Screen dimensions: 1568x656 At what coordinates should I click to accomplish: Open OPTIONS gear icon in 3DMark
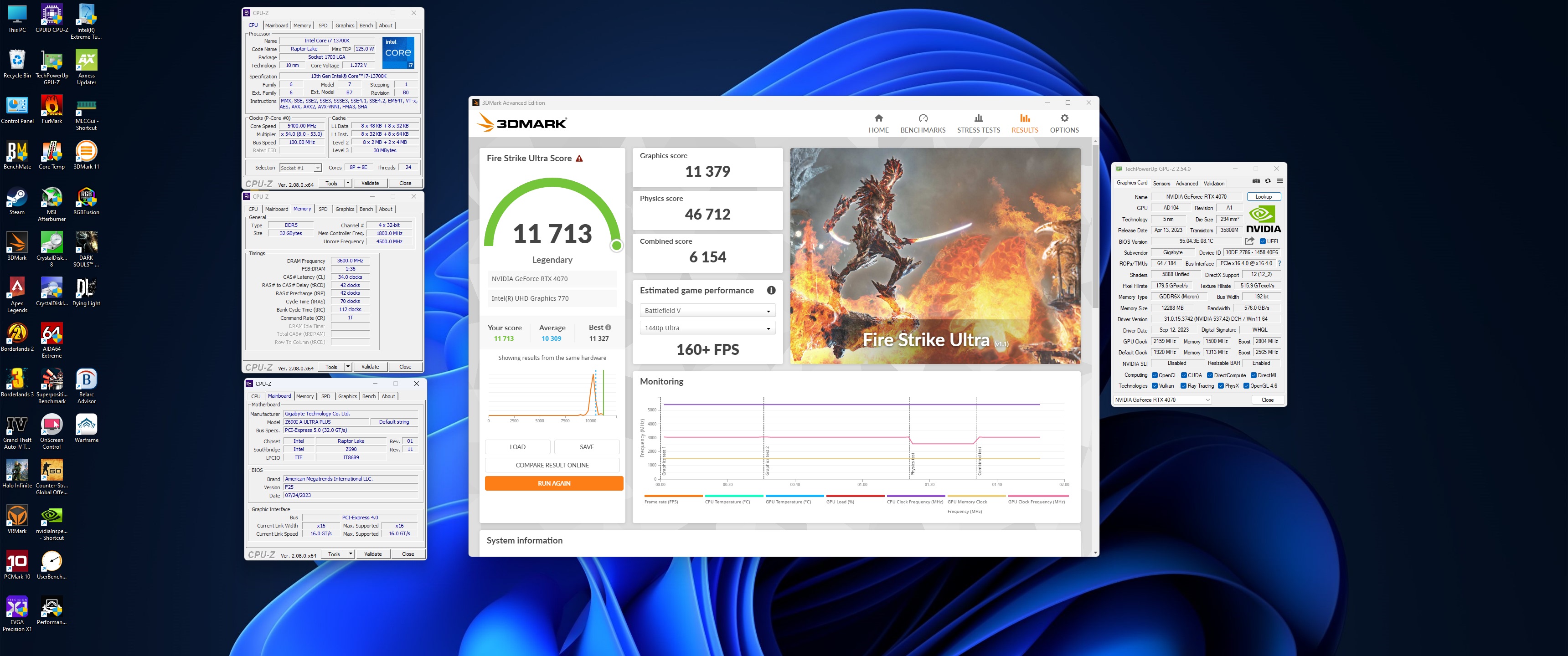(1064, 118)
